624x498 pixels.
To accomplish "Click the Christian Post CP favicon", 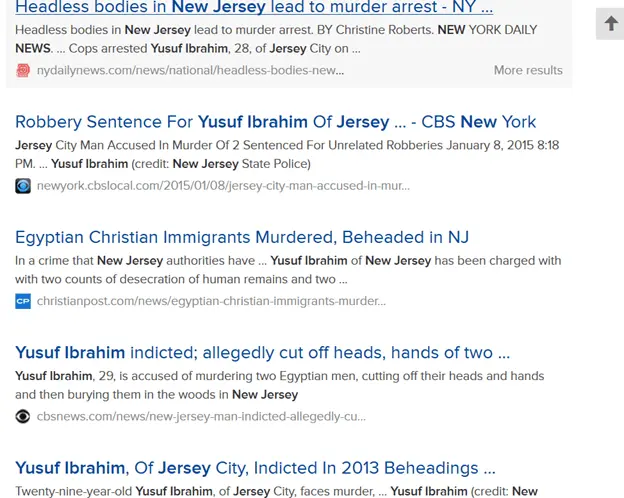I will click(x=23, y=301).
